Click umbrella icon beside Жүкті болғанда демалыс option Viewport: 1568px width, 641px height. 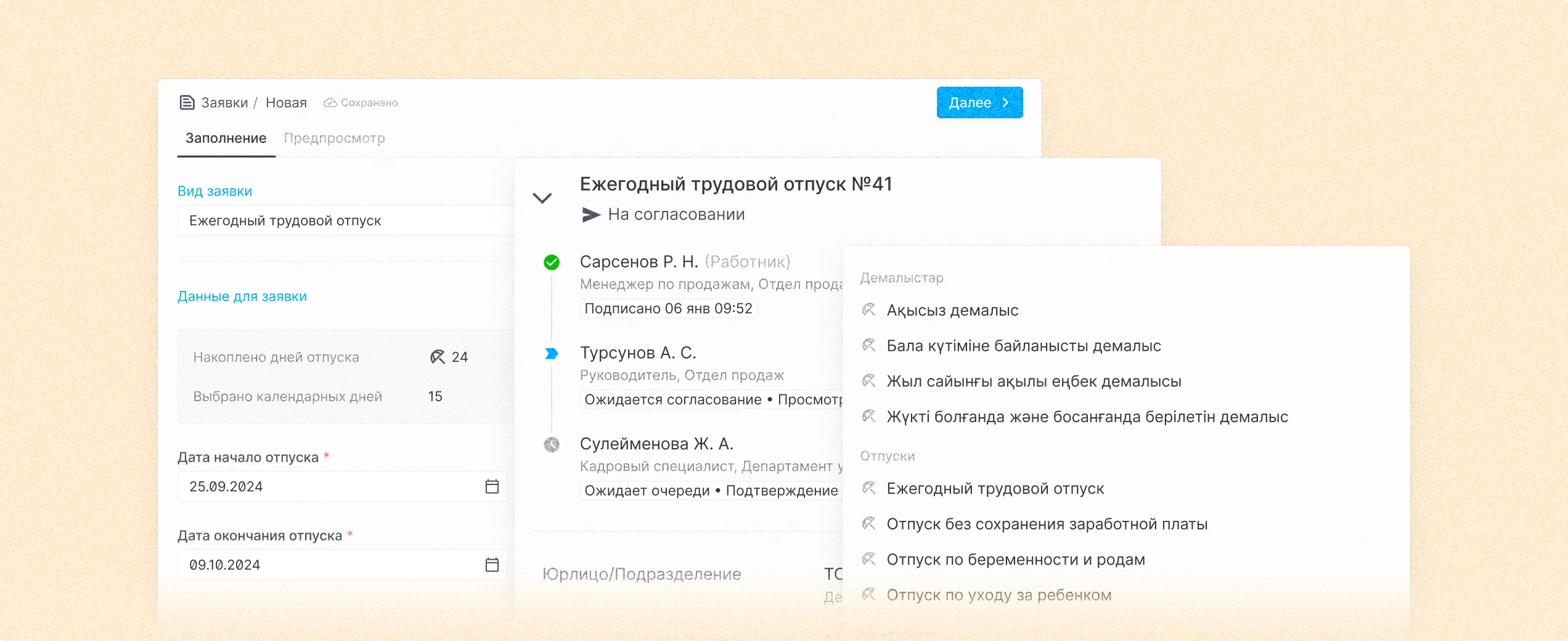click(869, 416)
